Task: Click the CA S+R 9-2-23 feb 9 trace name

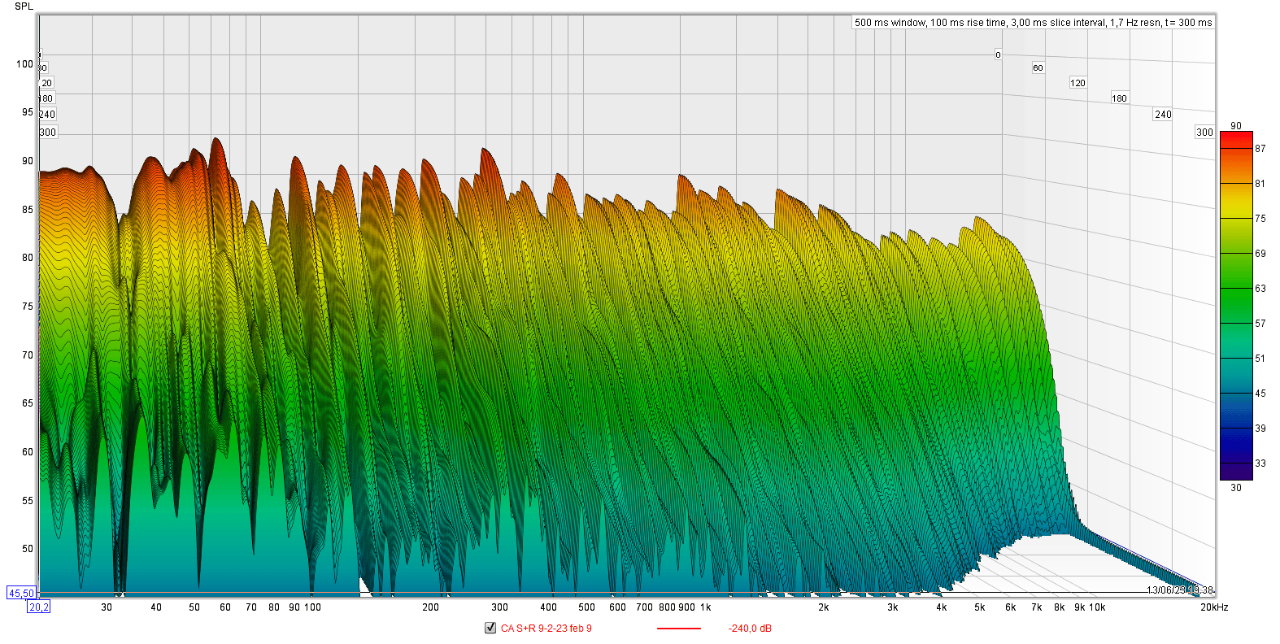Action: point(546,628)
